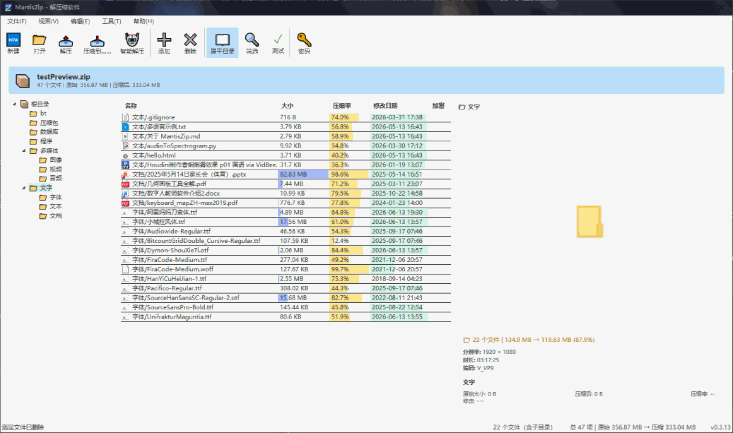This screenshot has width=733, height=433.
Task: Click the 添加 (Add) plus icon
Action: tap(164, 40)
